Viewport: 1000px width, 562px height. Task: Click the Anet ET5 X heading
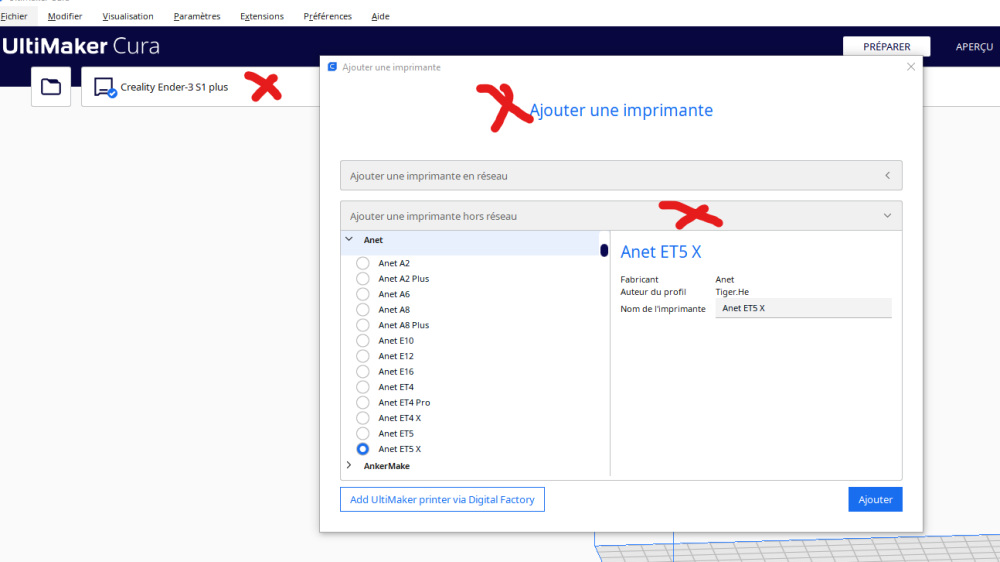coord(661,252)
